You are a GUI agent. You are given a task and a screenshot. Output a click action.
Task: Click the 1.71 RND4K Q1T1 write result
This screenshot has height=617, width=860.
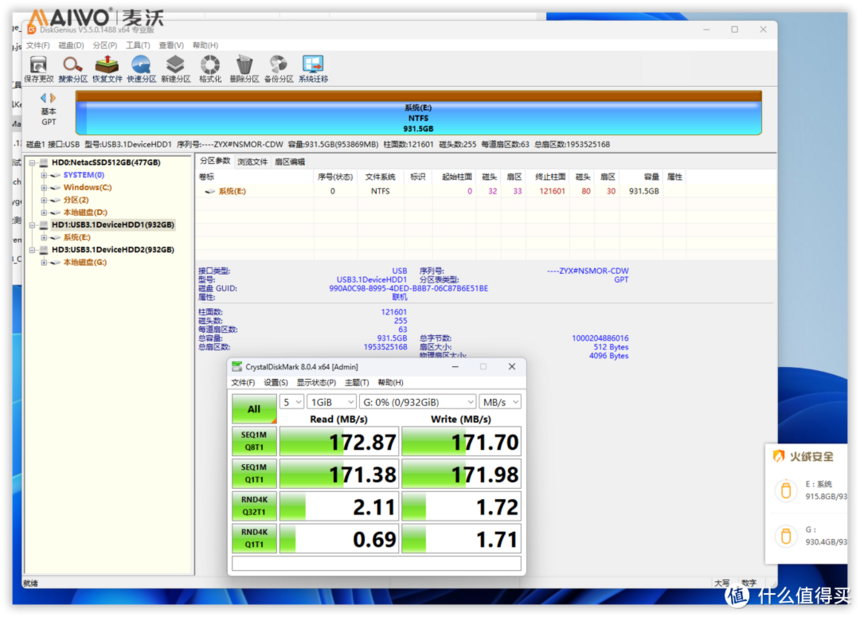[461, 539]
